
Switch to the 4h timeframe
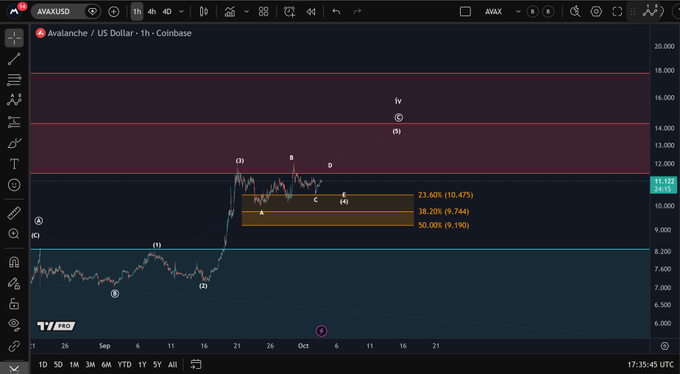[152, 12]
